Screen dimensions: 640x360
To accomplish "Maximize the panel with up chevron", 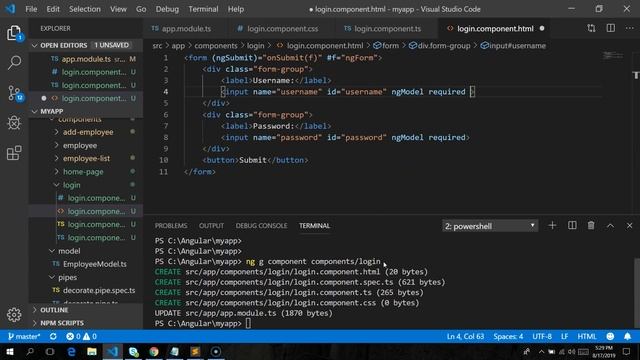I will [x=610, y=226].
